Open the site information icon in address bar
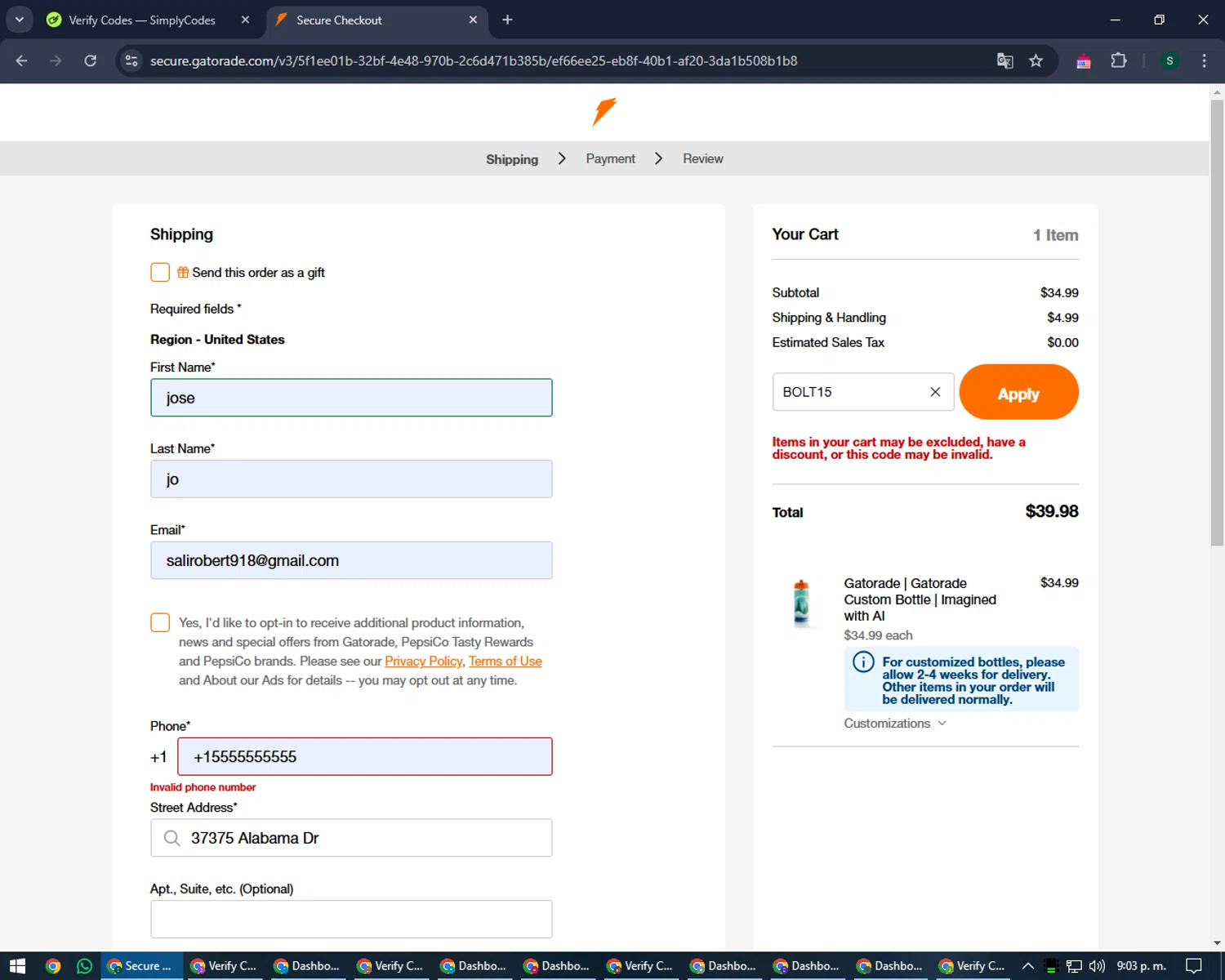1225x980 pixels. (x=131, y=60)
